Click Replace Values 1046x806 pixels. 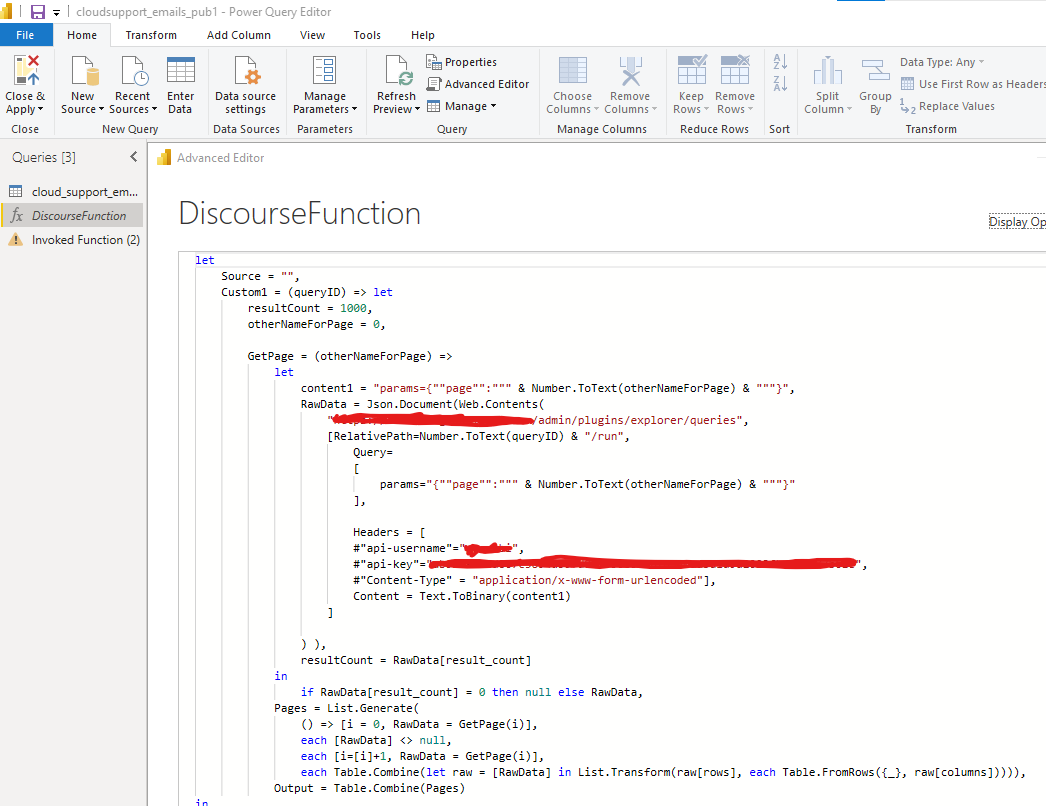tap(947, 106)
